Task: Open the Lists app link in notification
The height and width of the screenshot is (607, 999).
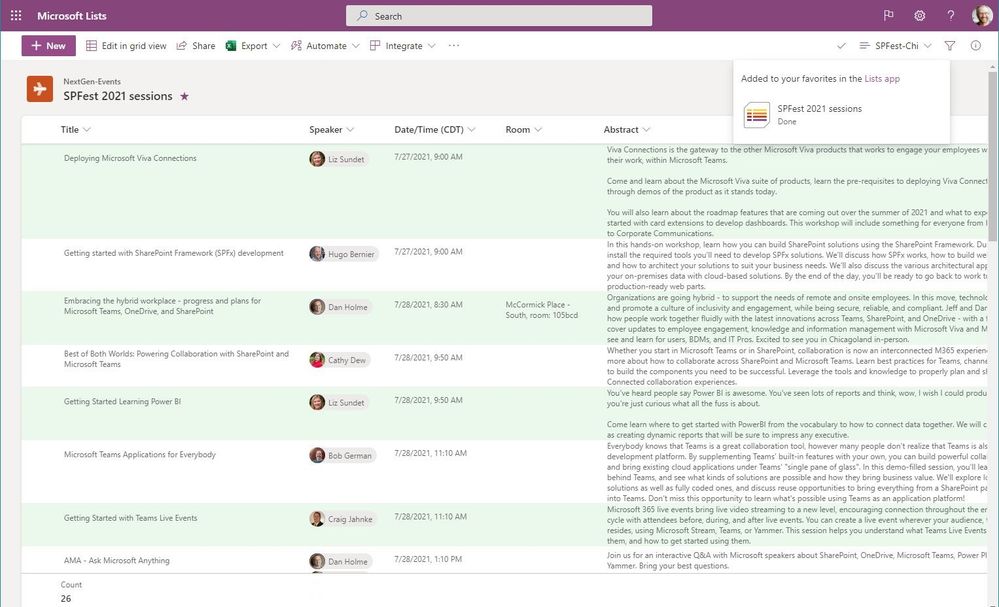Action: click(882, 79)
